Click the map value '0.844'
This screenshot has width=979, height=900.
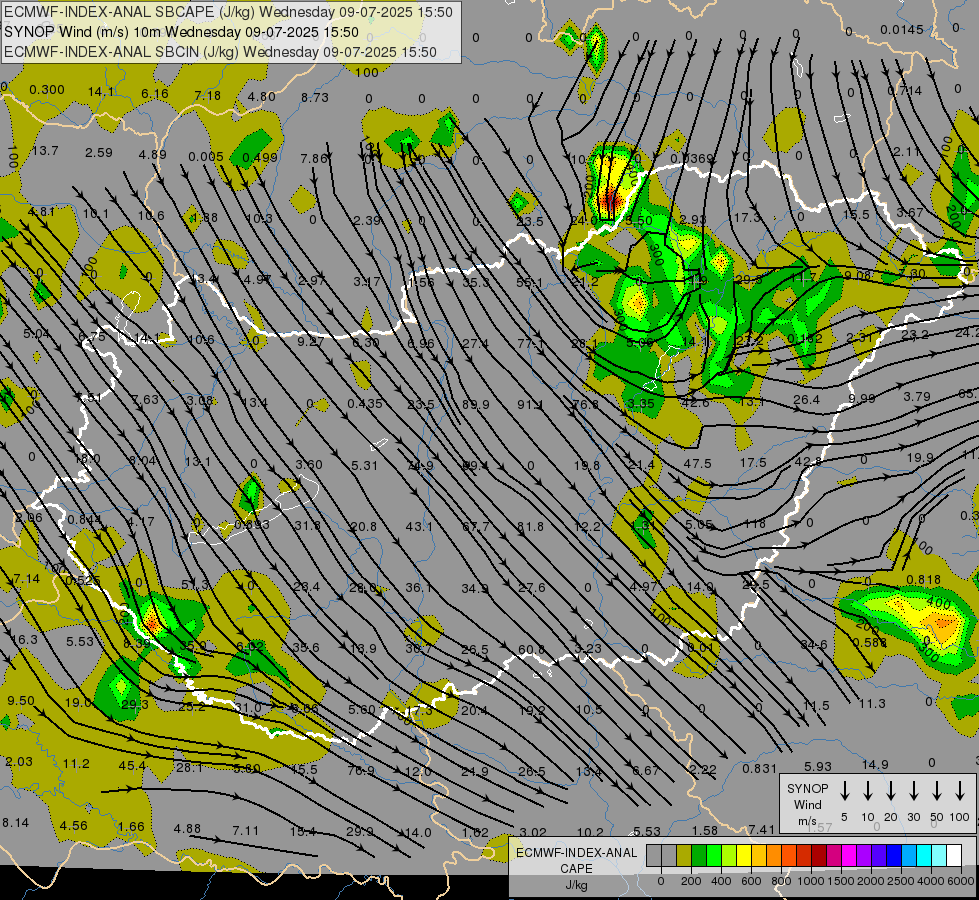(x=85, y=519)
